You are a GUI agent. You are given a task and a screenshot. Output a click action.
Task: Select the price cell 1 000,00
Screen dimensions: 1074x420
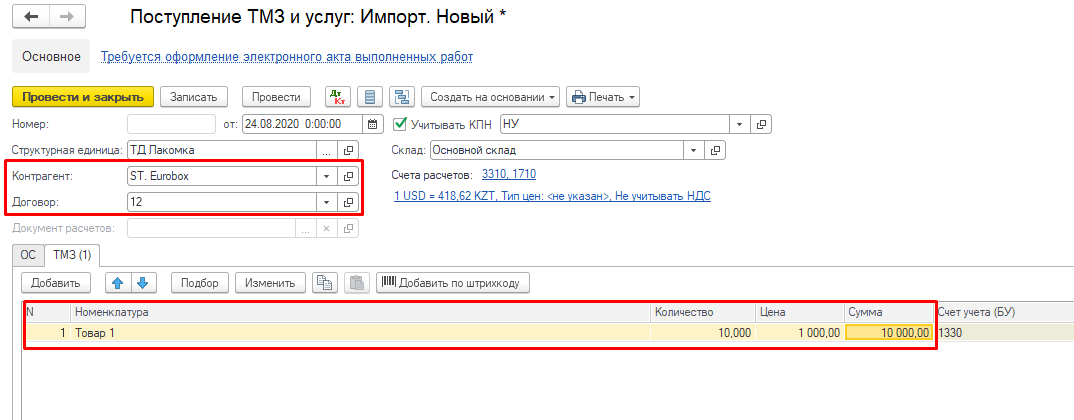point(800,332)
